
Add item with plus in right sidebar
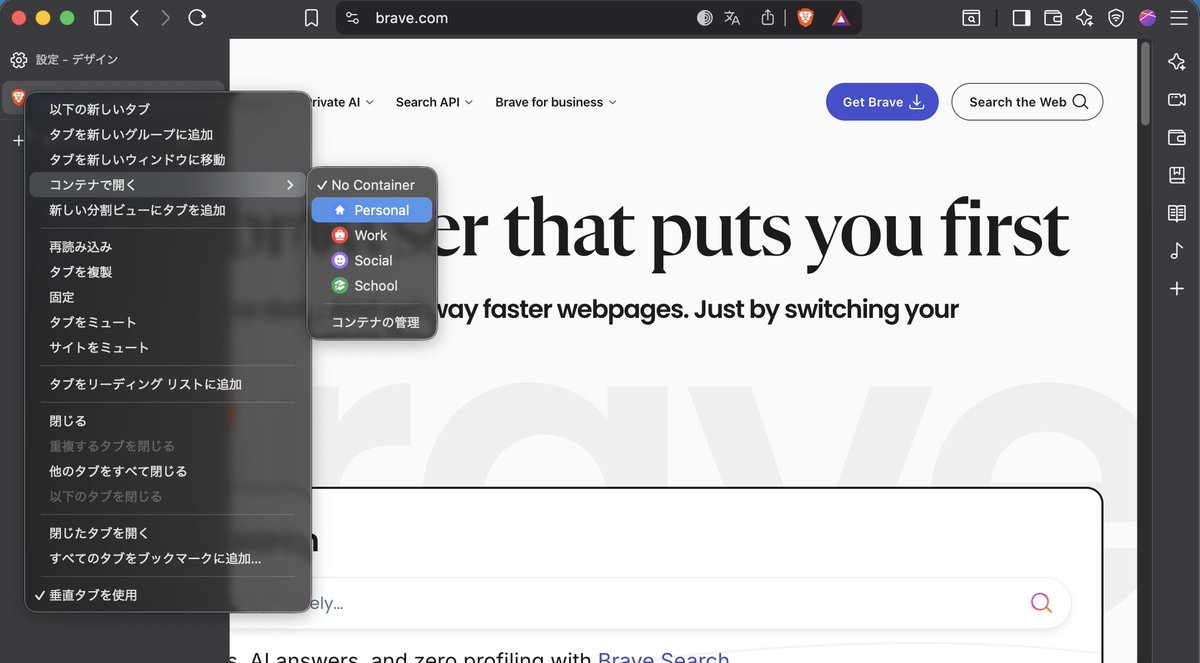pyautogui.click(x=1177, y=289)
